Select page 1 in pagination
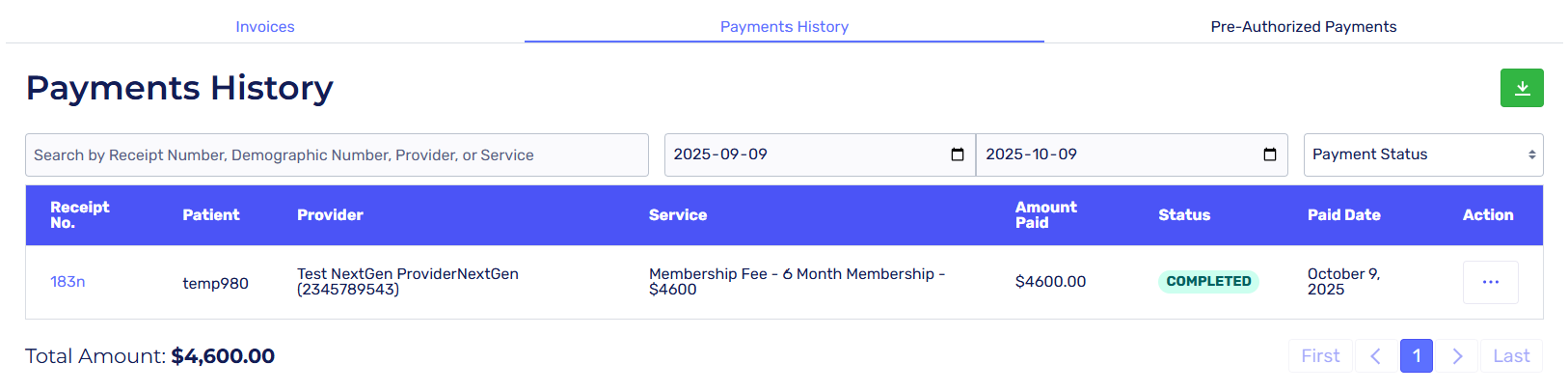The height and width of the screenshot is (392, 1568). click(x=1416, y=356)
